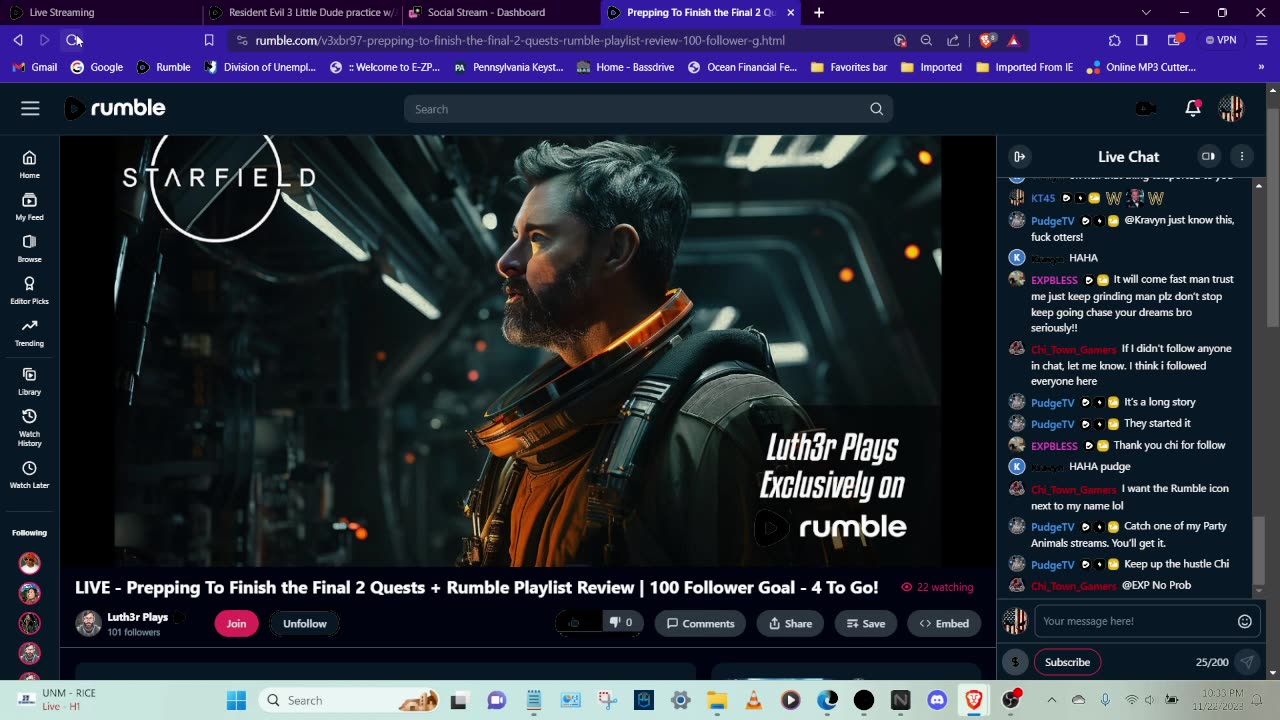Click the Subscribe button in chat
The height and width of the screenshot is (720, 1280).
tap(1067, 662)
